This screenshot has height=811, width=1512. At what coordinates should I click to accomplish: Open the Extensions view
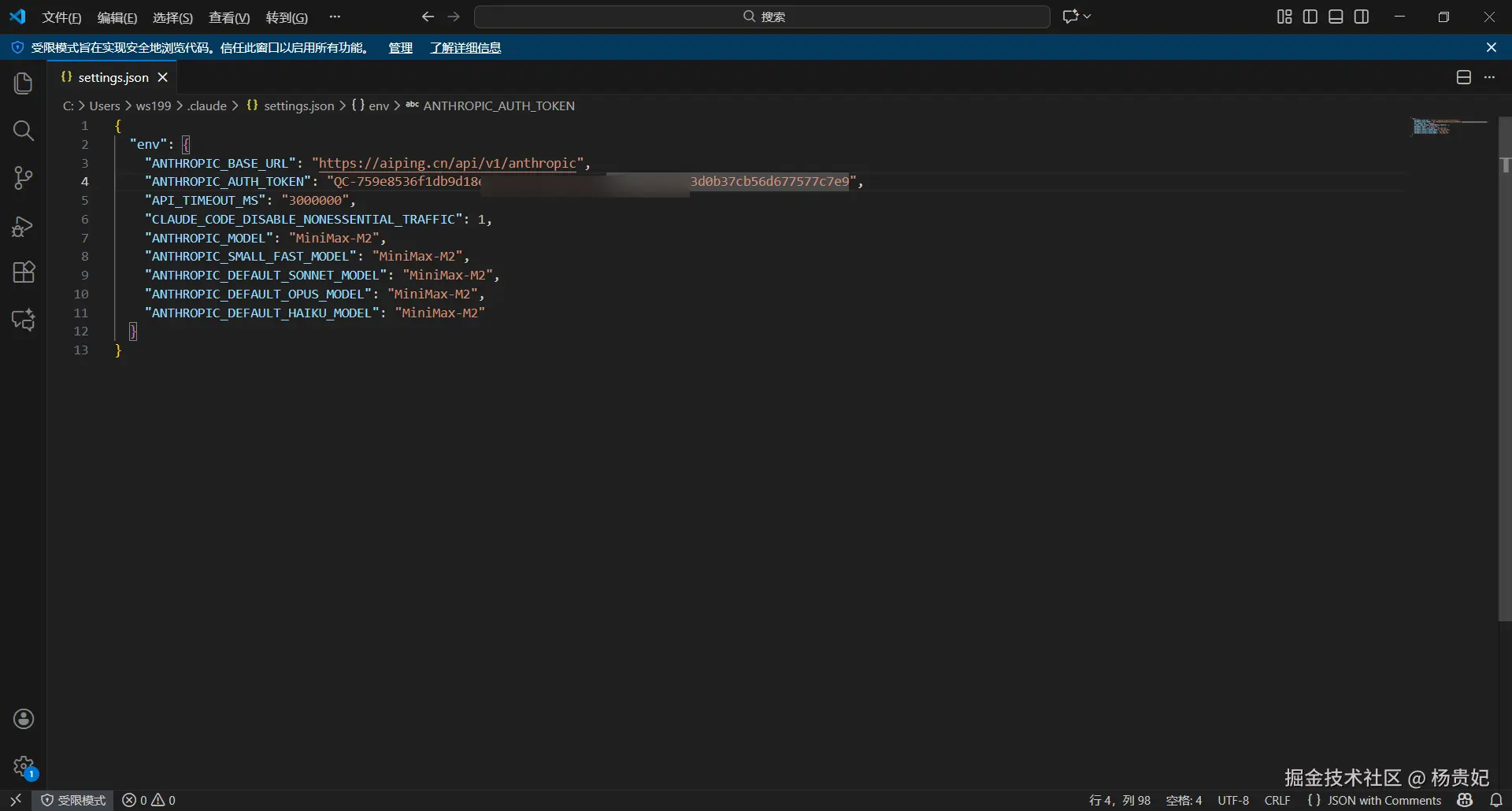(24, 272)
